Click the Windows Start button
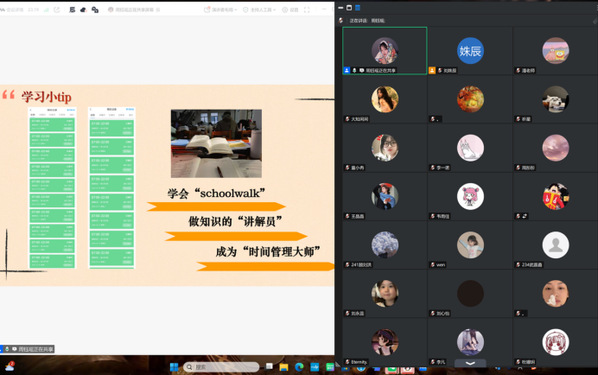Image resolution: width=598 pixels, height=375 pixels. 174,367
